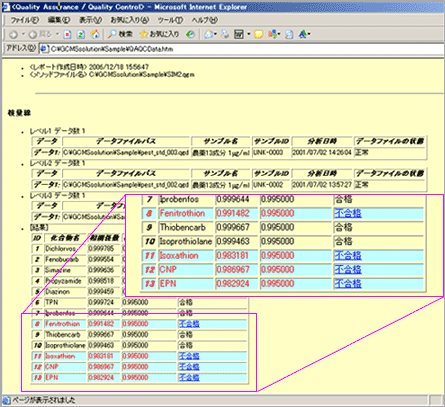The width and height of the screenshot is (445, 407).
Task: Click value 0.999724 in TPN row
Action: (101, 302)
